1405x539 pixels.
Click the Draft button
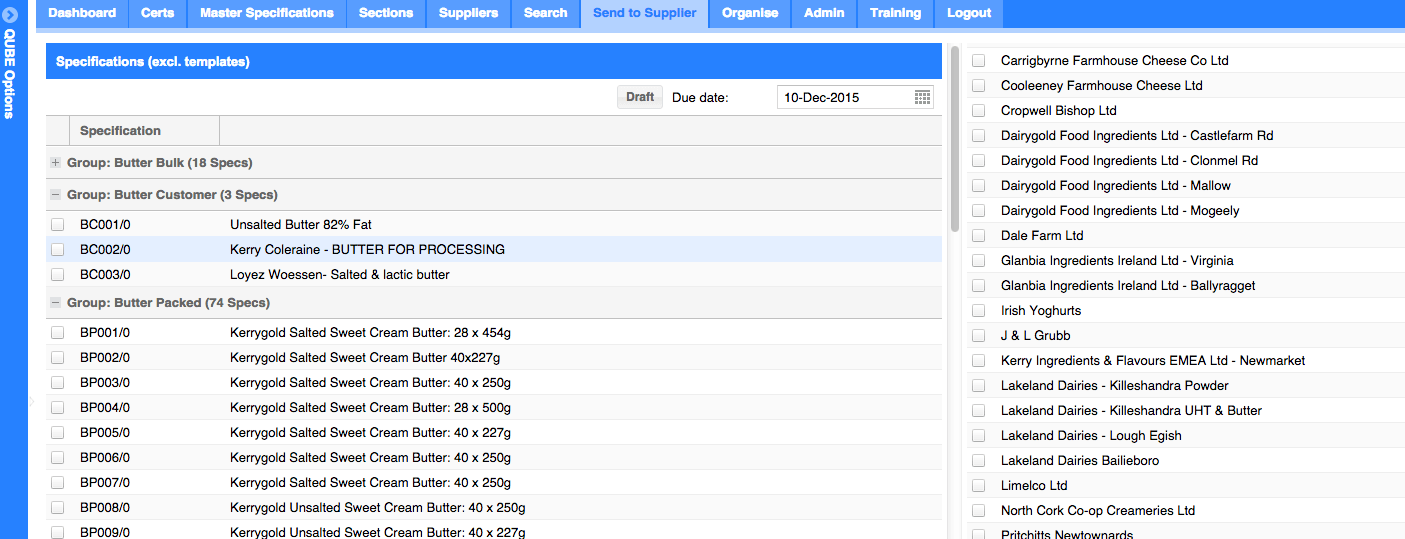point(640,97)
